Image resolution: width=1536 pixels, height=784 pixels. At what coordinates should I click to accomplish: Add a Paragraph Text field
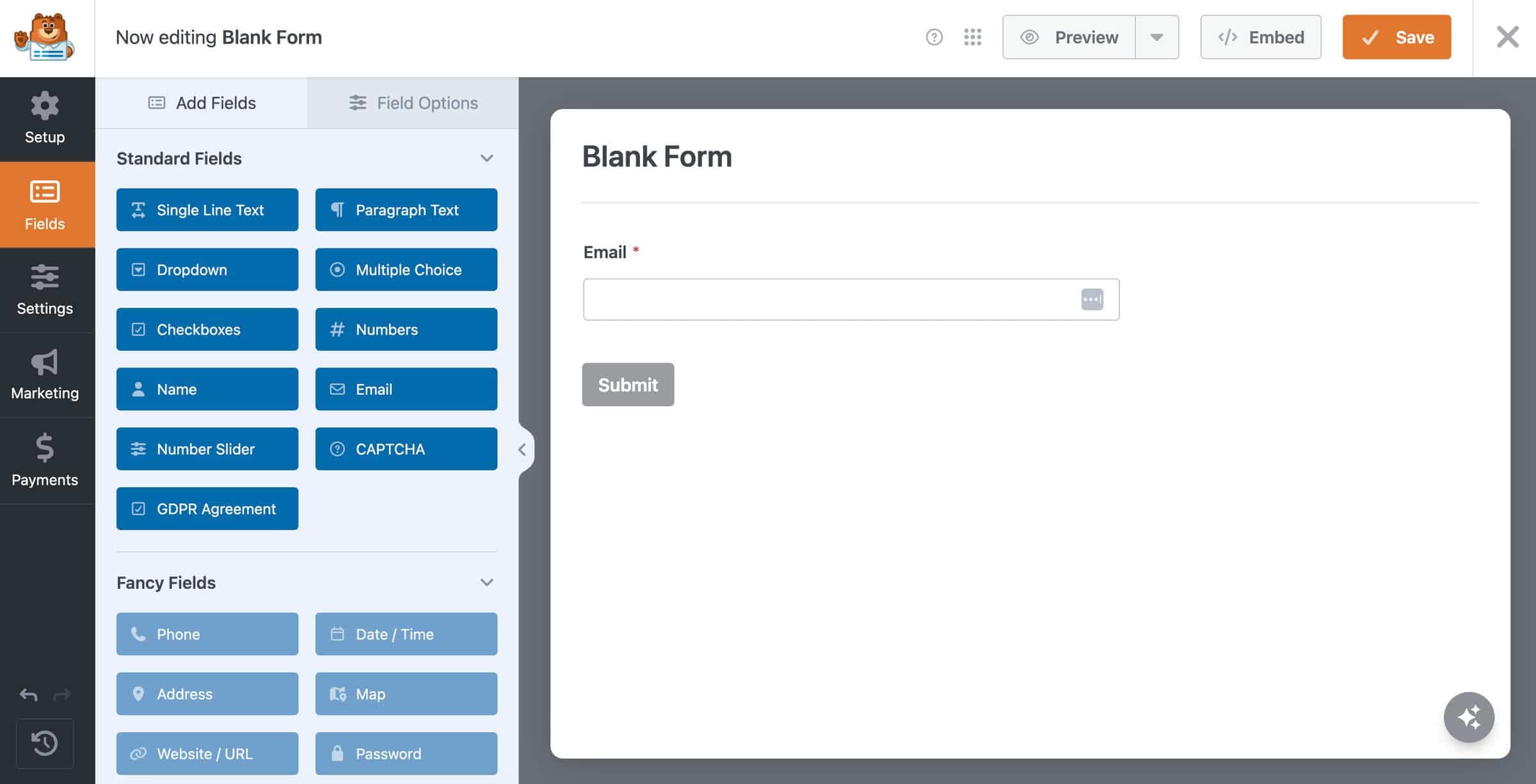406,210
